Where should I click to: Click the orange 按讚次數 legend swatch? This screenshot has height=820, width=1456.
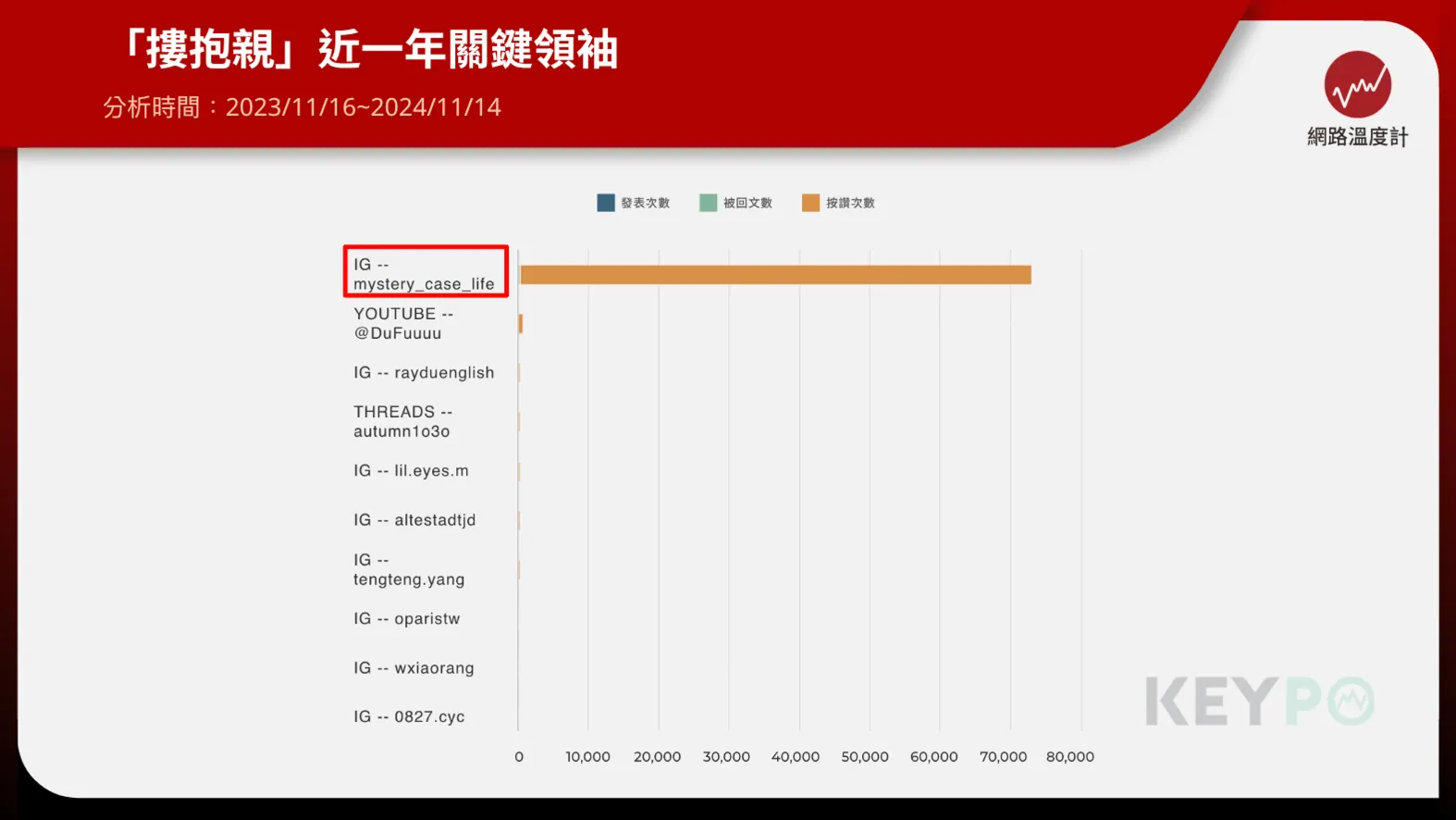(x=810, y=203)
